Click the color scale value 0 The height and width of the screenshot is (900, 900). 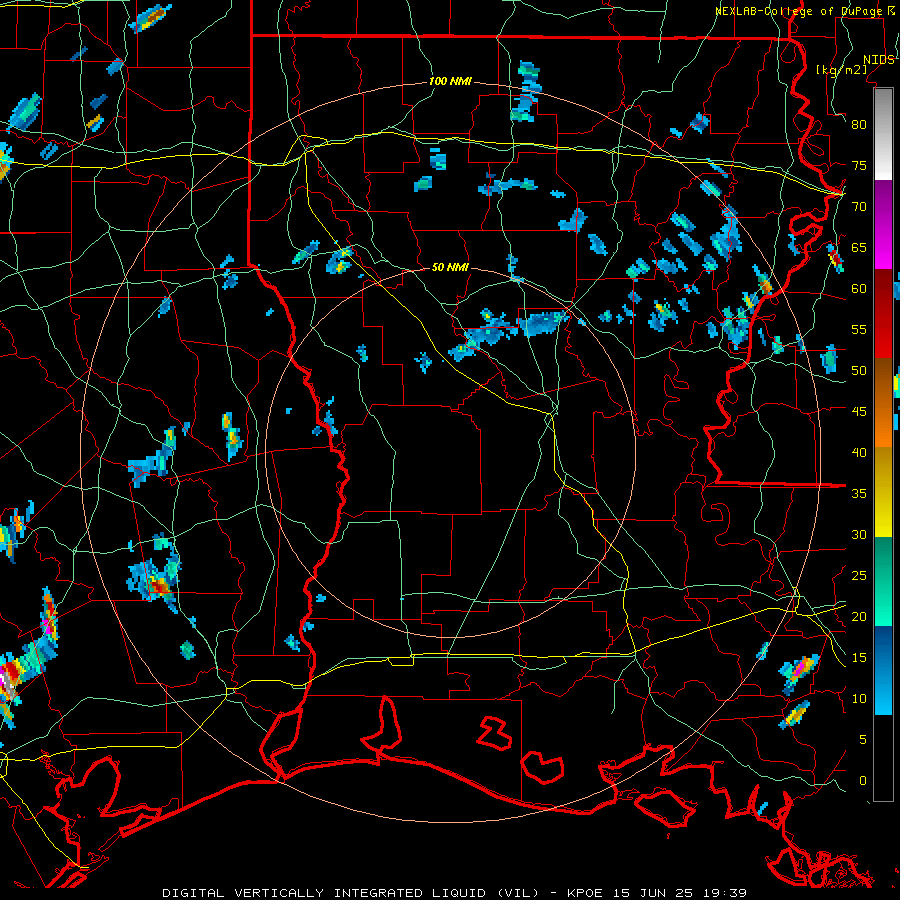[x=863, y=781]
